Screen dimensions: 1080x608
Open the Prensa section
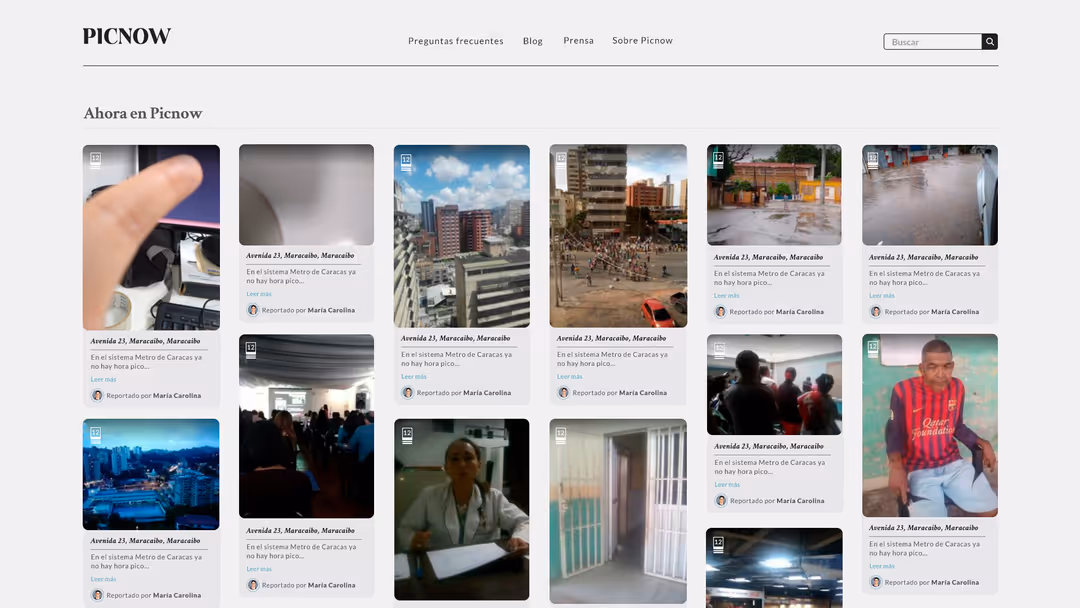578,41
